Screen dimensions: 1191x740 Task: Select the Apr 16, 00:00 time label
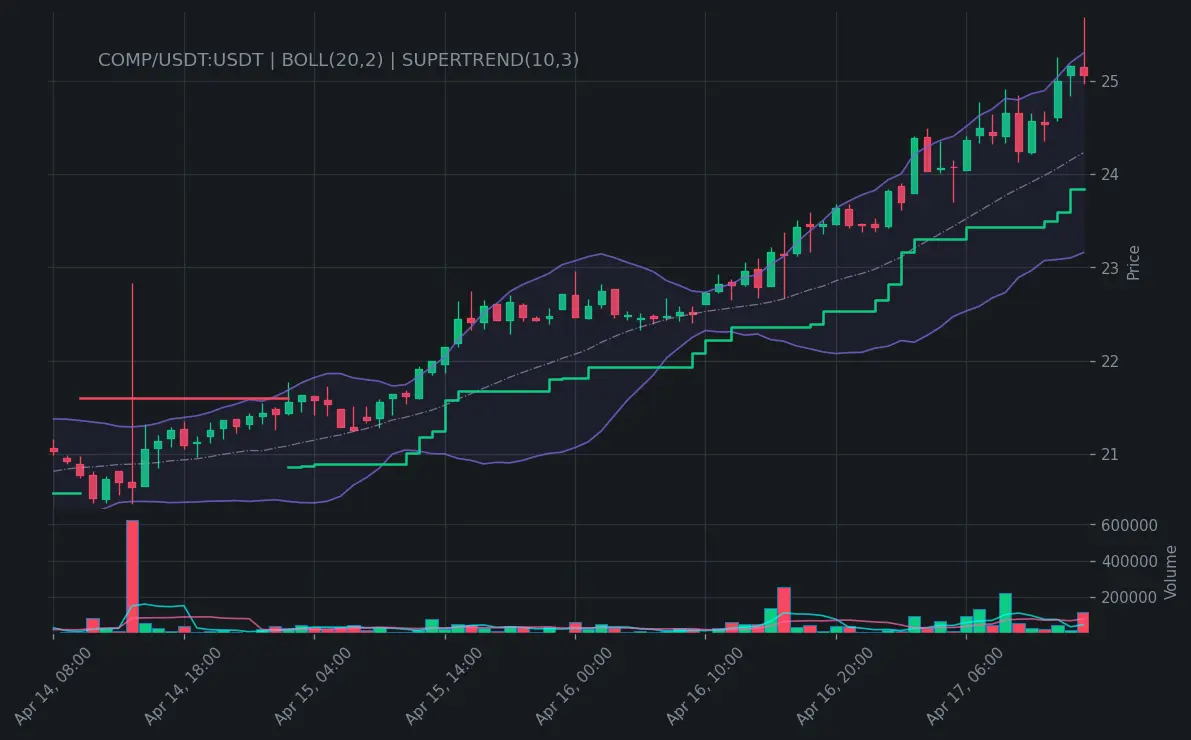point(575,687)
